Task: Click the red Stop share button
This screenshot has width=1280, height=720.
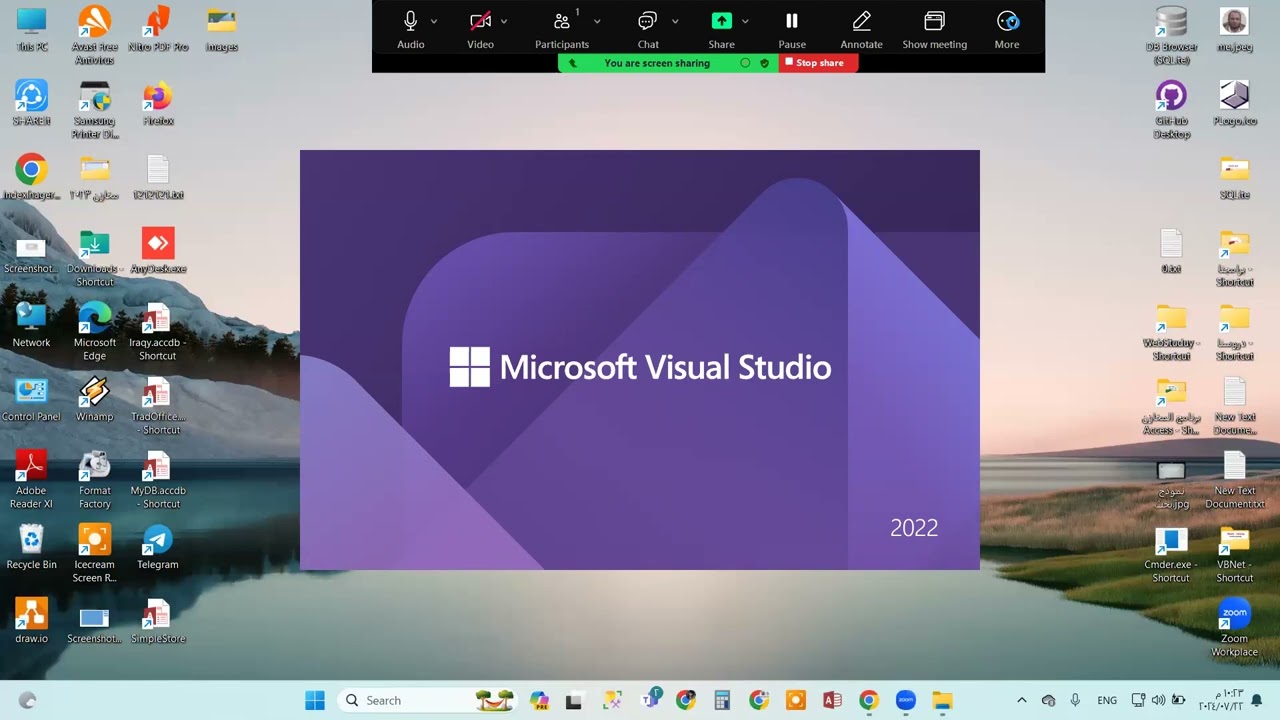Action: pos(818,63)
